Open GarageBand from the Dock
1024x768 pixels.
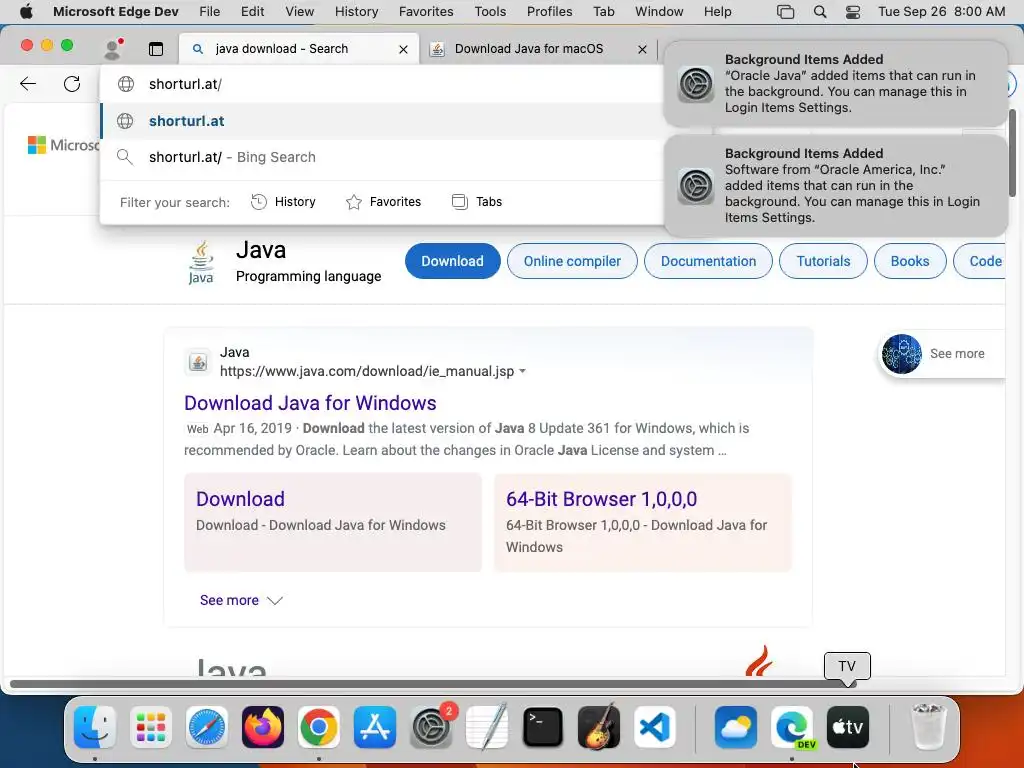point(599,727)
